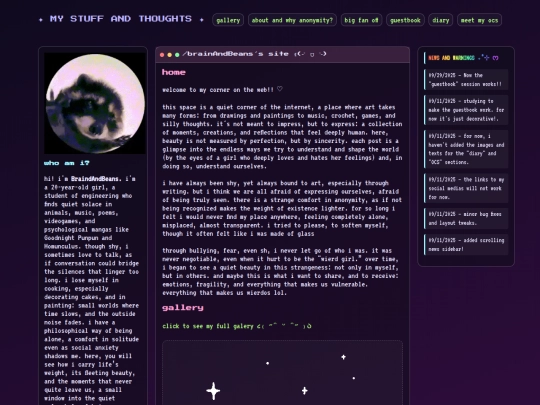Click the purple heart in news heading
Screen dimensions: 540x405
(495, 58)
